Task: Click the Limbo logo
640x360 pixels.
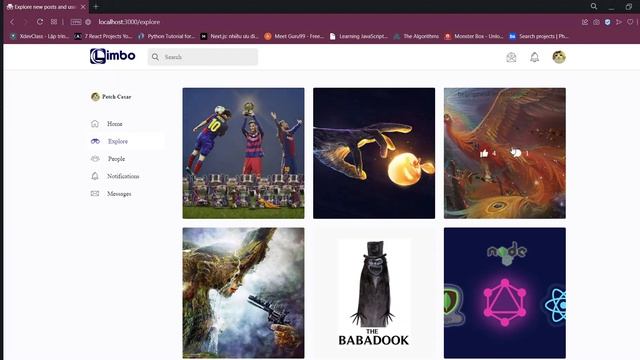Action: 113,56
